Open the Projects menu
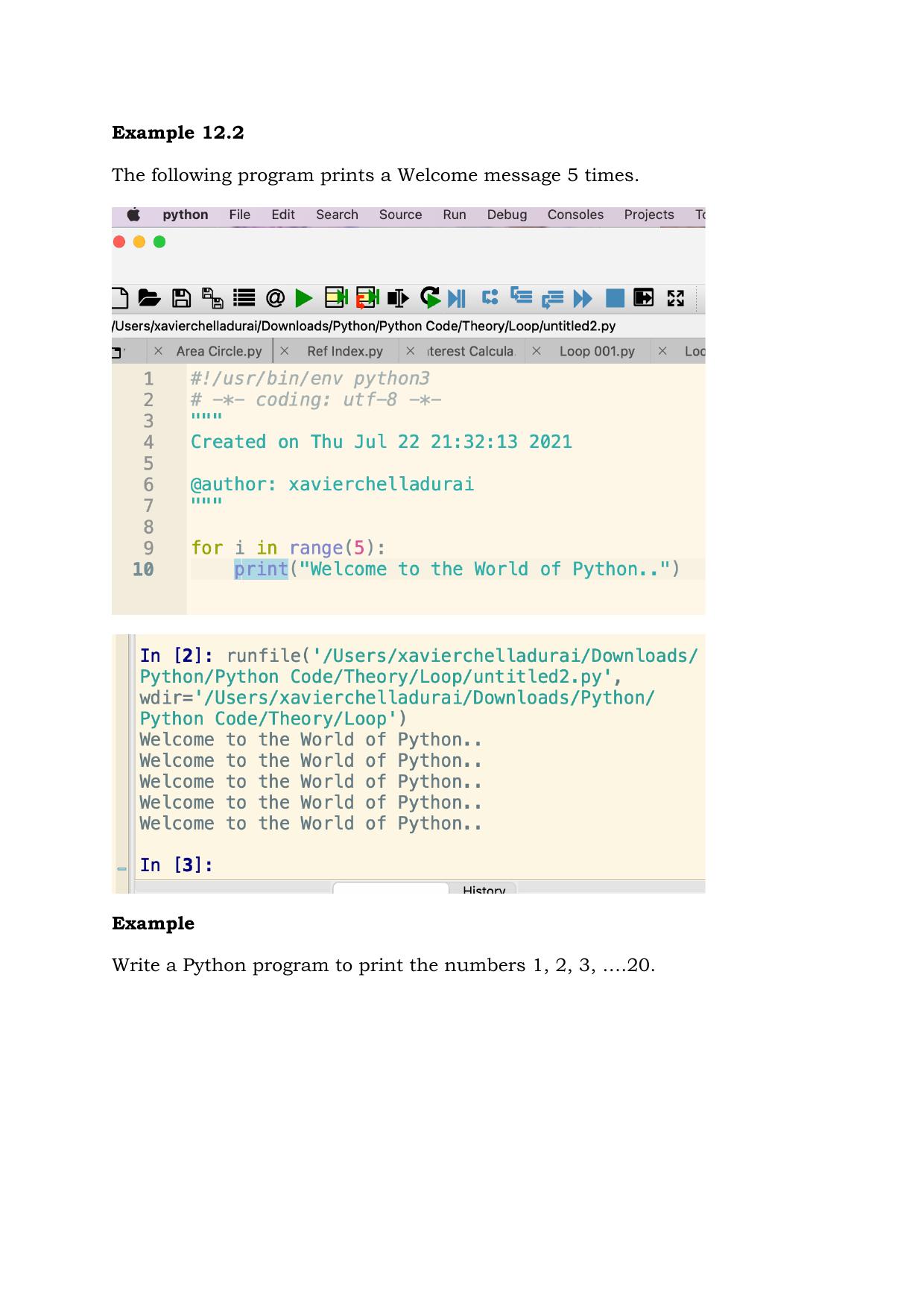 point(649,215)
